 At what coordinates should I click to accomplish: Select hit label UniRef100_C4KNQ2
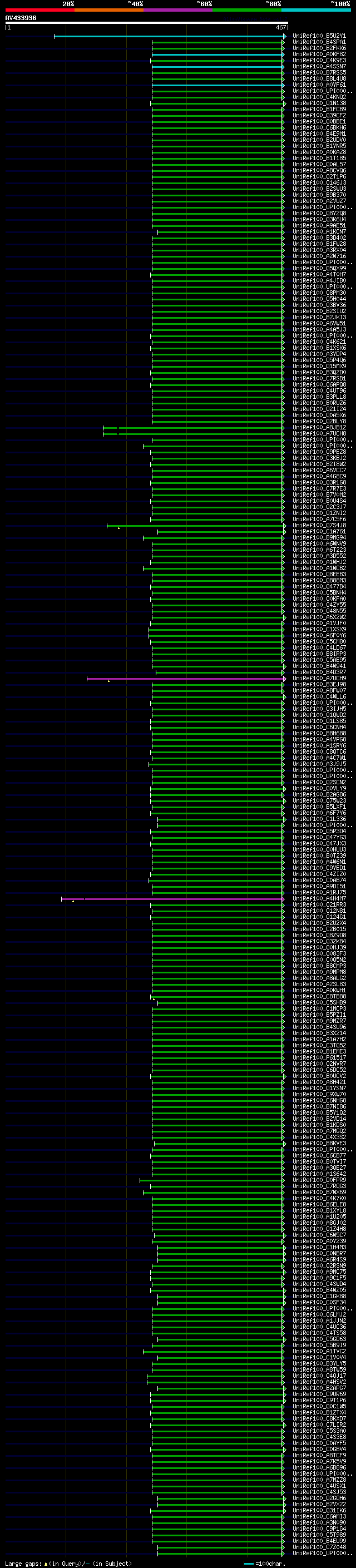point(319,97)
